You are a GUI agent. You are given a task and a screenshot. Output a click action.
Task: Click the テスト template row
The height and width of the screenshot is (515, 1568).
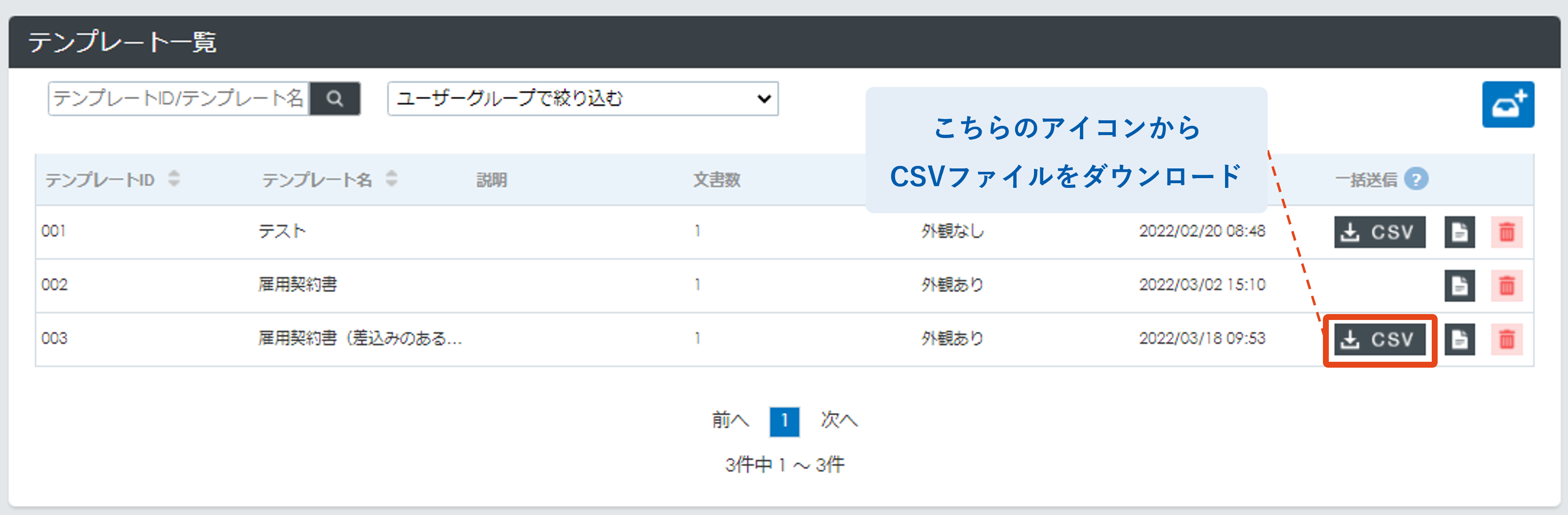click(282, 231)
